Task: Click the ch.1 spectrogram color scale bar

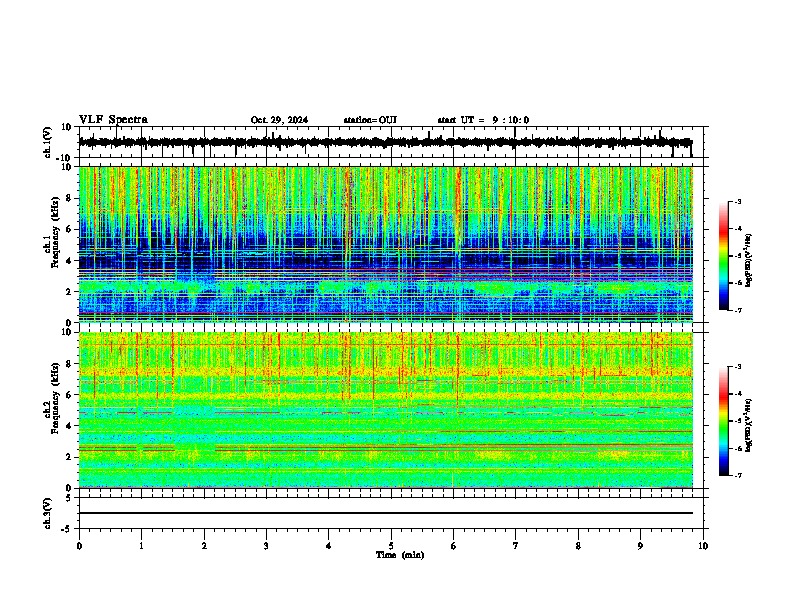Action: coord(723,256)
